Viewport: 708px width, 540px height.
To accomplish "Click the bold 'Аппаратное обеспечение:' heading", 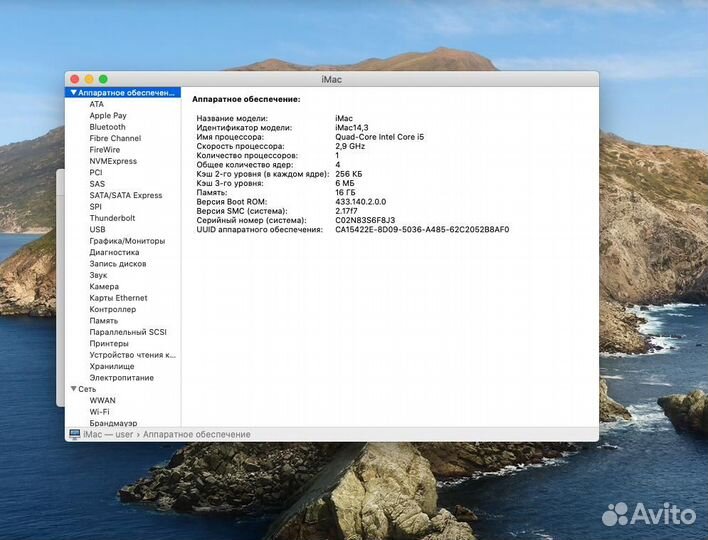I will 246,99.
